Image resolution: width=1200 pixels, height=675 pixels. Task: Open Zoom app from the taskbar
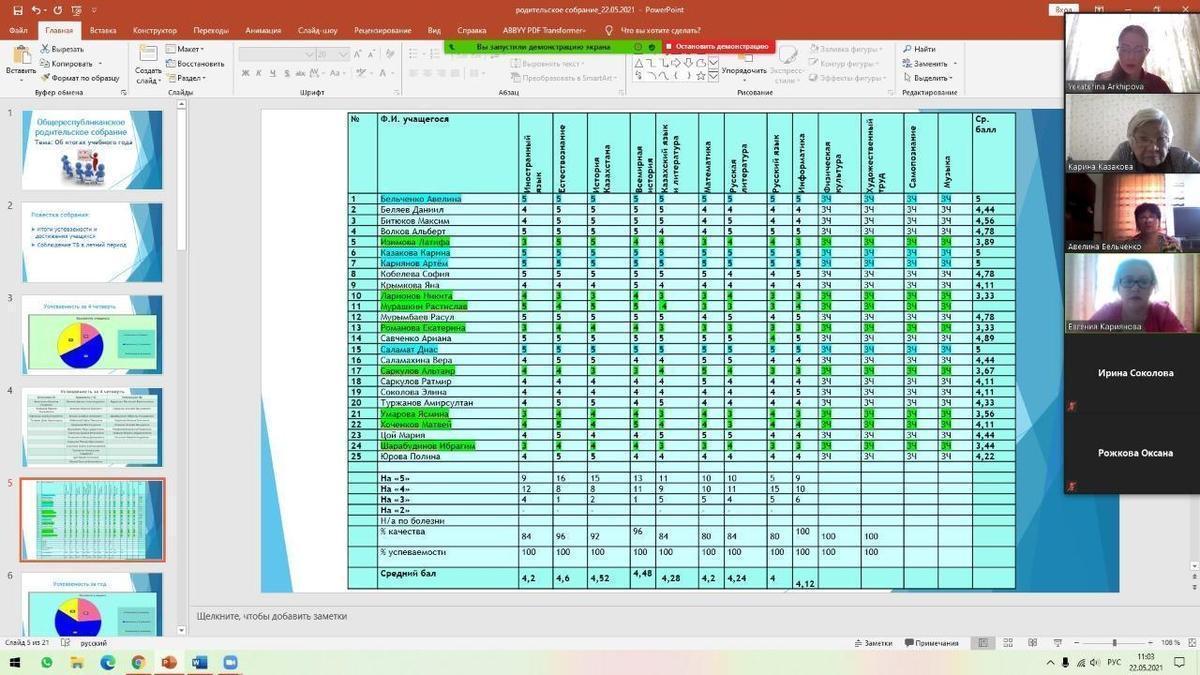[230, 662]
